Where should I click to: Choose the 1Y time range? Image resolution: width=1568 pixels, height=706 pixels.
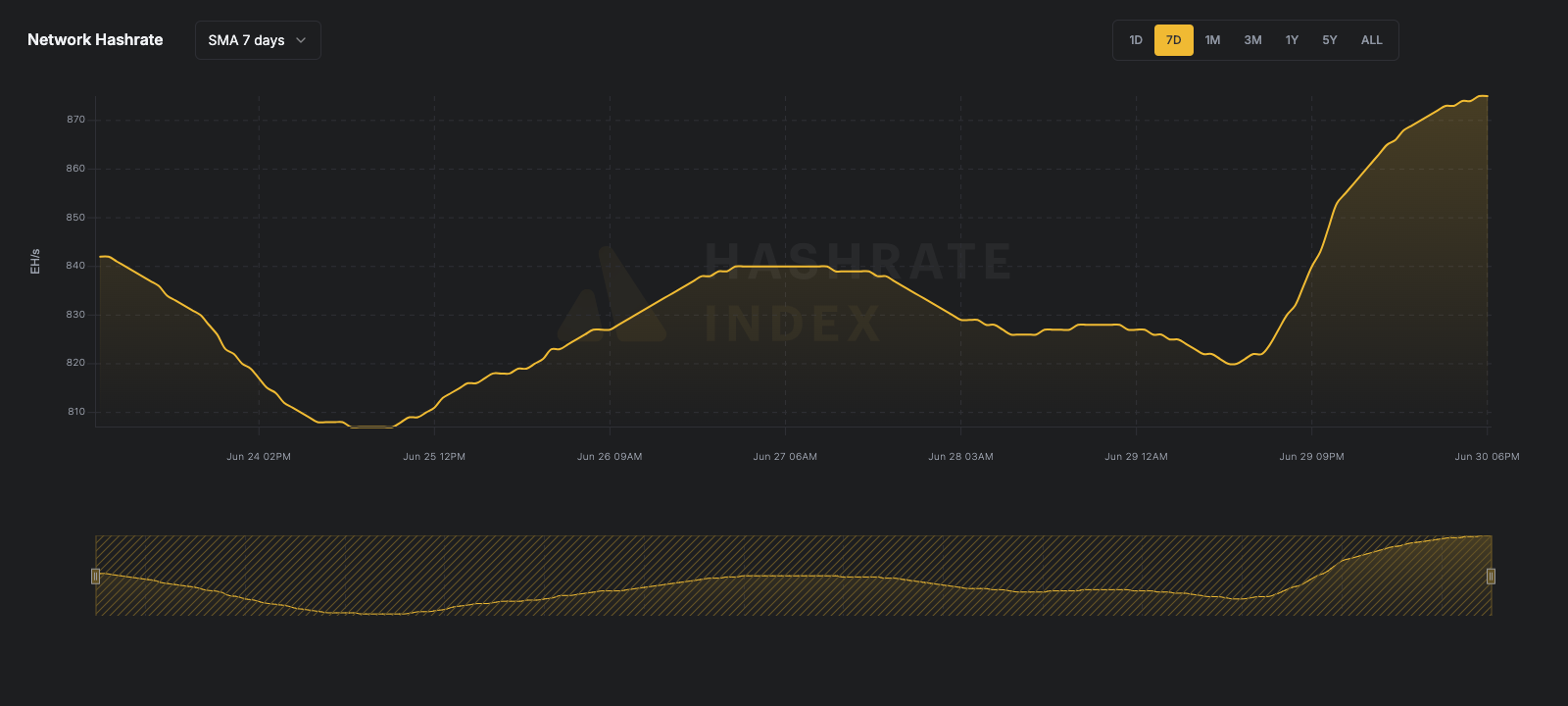1292,40
